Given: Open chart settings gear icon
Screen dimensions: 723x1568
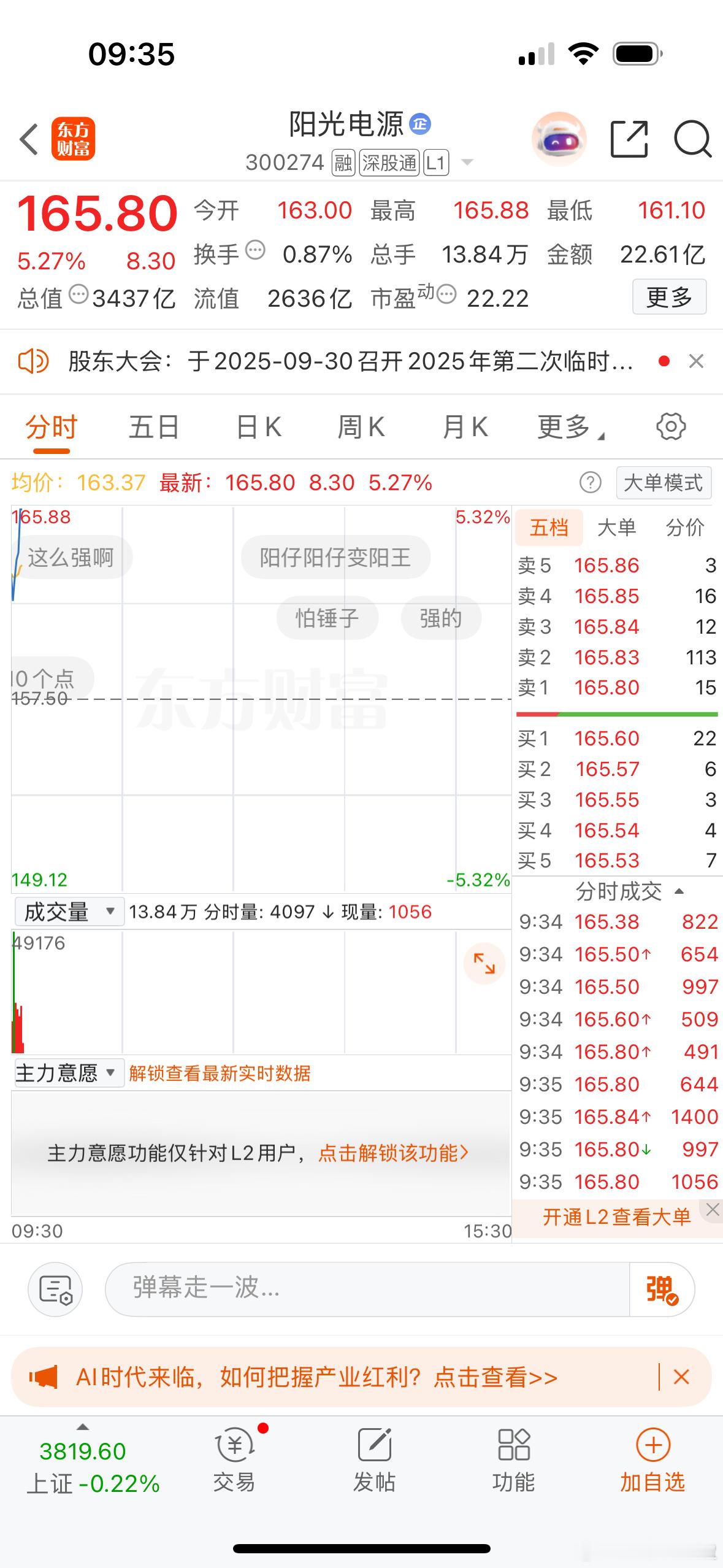Looking at the screenshot, I should pos(671,426).
